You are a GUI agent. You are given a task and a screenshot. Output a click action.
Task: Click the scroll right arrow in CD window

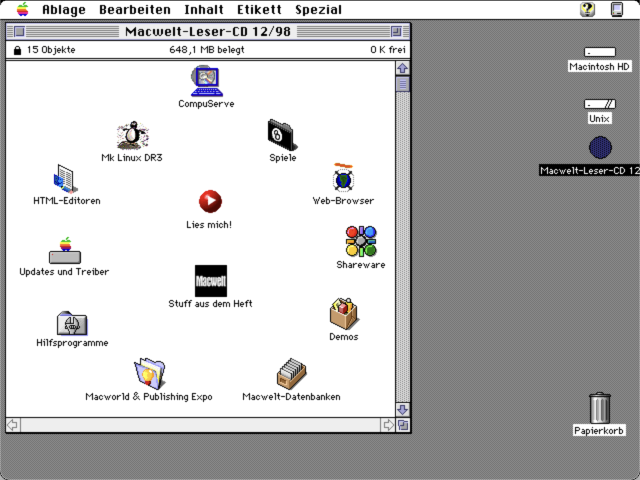[x=388, y=425]
